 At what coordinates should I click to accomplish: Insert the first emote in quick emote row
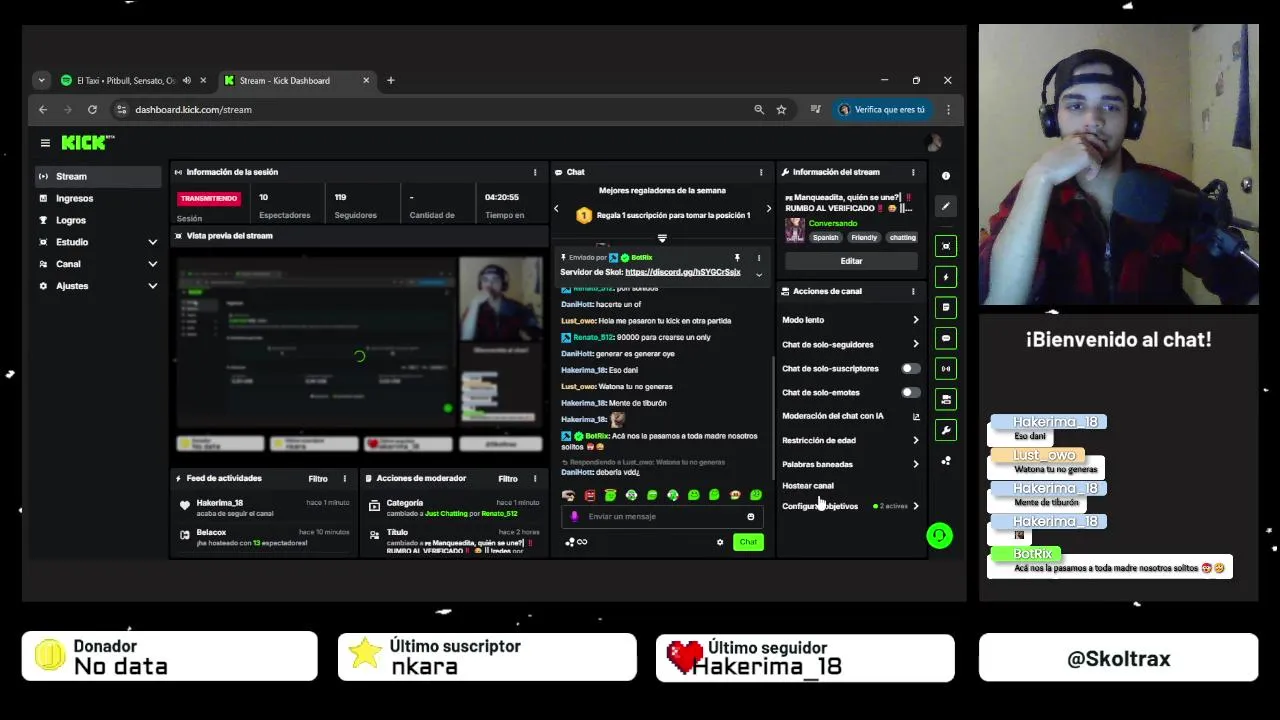tap(569, 495)
